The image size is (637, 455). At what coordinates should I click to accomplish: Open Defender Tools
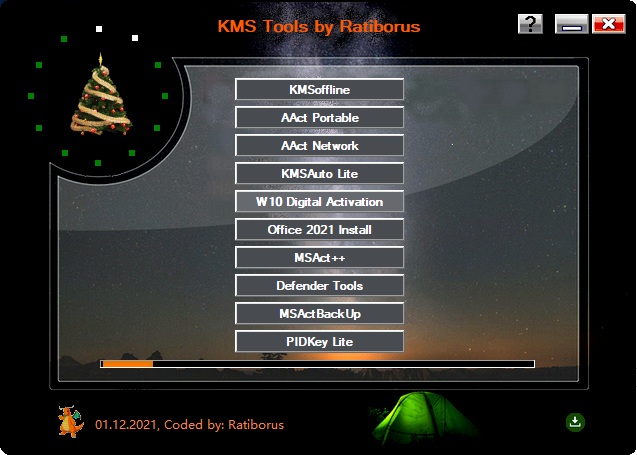point(319,286)
